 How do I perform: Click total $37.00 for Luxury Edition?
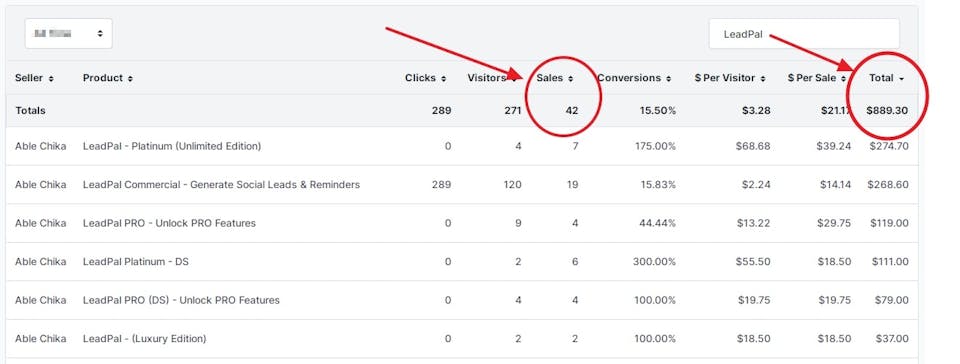click(x=892, y=338)
